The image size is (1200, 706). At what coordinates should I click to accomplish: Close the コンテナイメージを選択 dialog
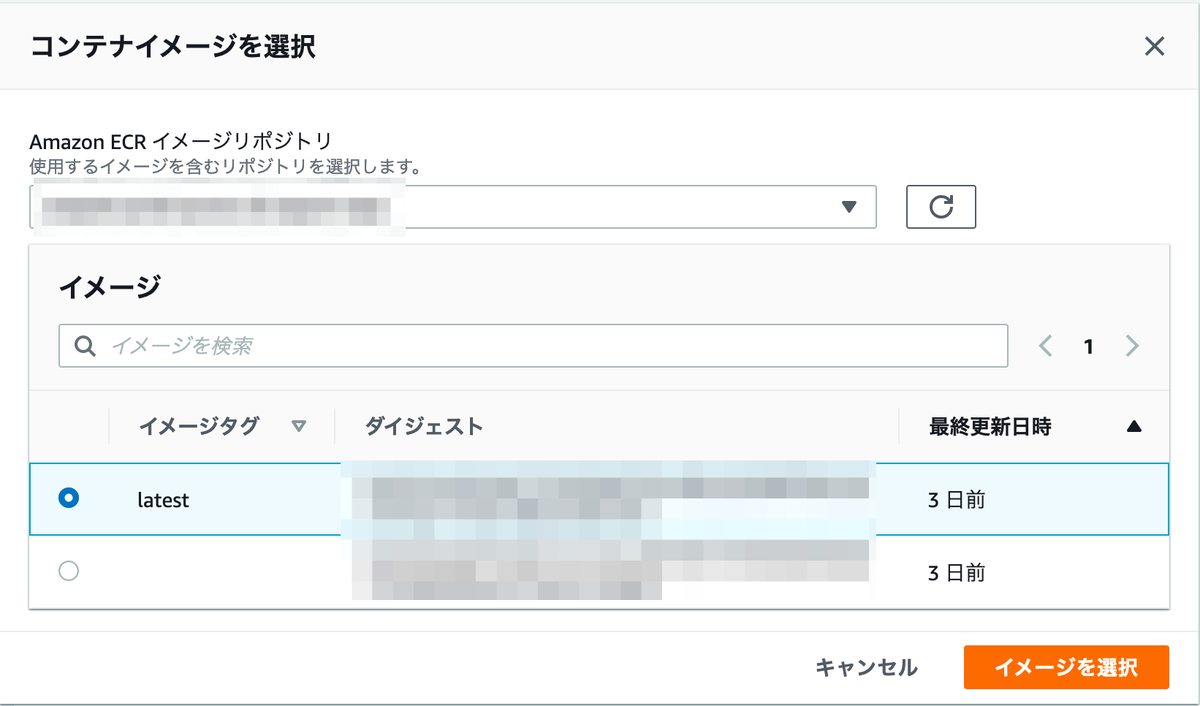pos(1154,46)
